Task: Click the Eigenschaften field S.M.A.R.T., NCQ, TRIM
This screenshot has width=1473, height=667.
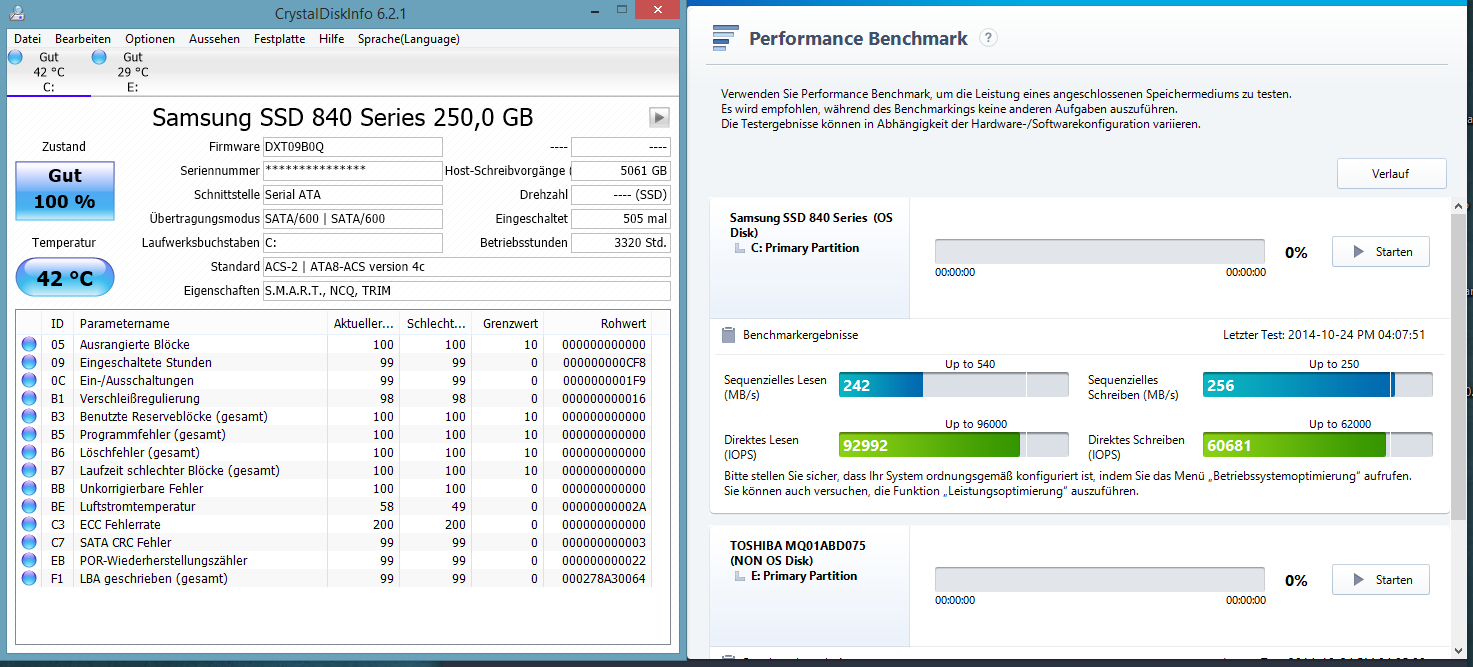Action: click(x=466, y=291)
